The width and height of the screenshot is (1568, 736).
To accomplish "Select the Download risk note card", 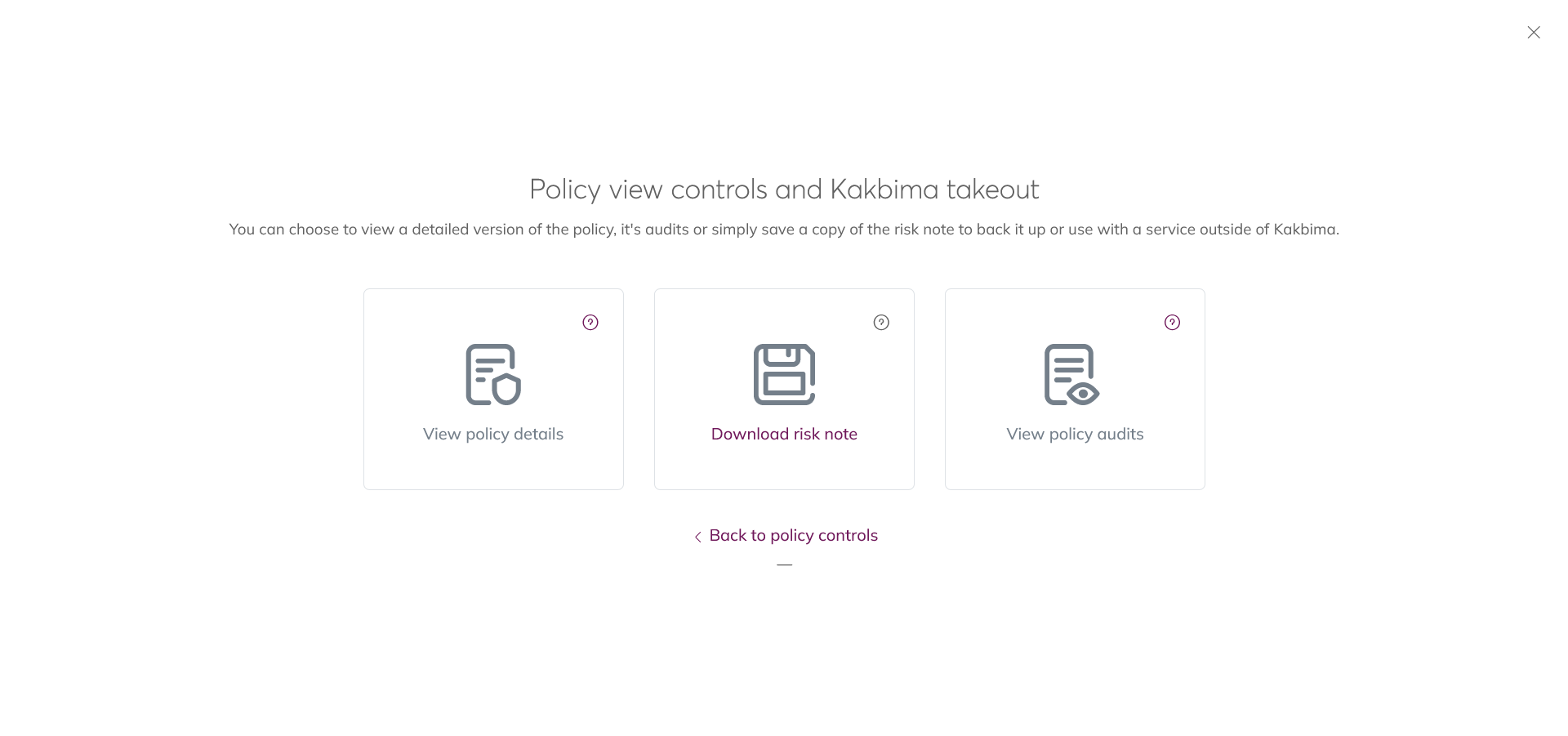I will tap(784, 466).
